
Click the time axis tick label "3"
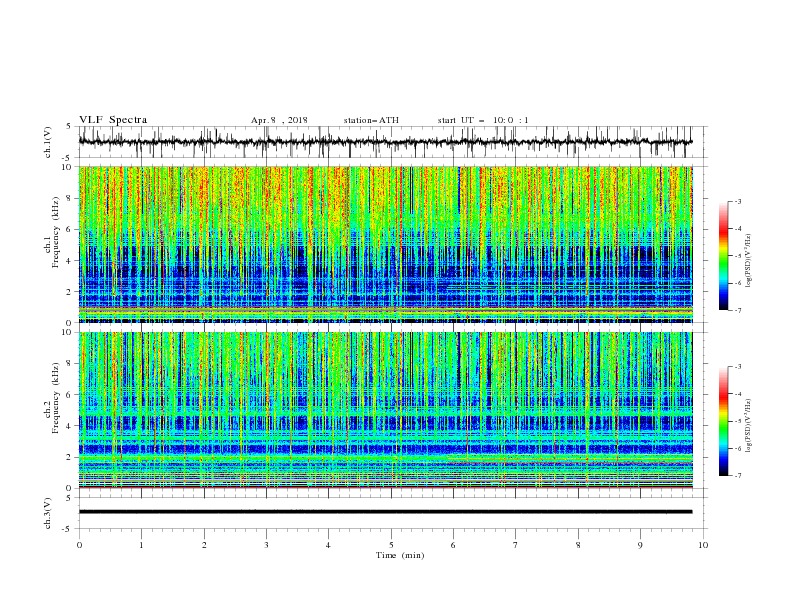(266, 545)
